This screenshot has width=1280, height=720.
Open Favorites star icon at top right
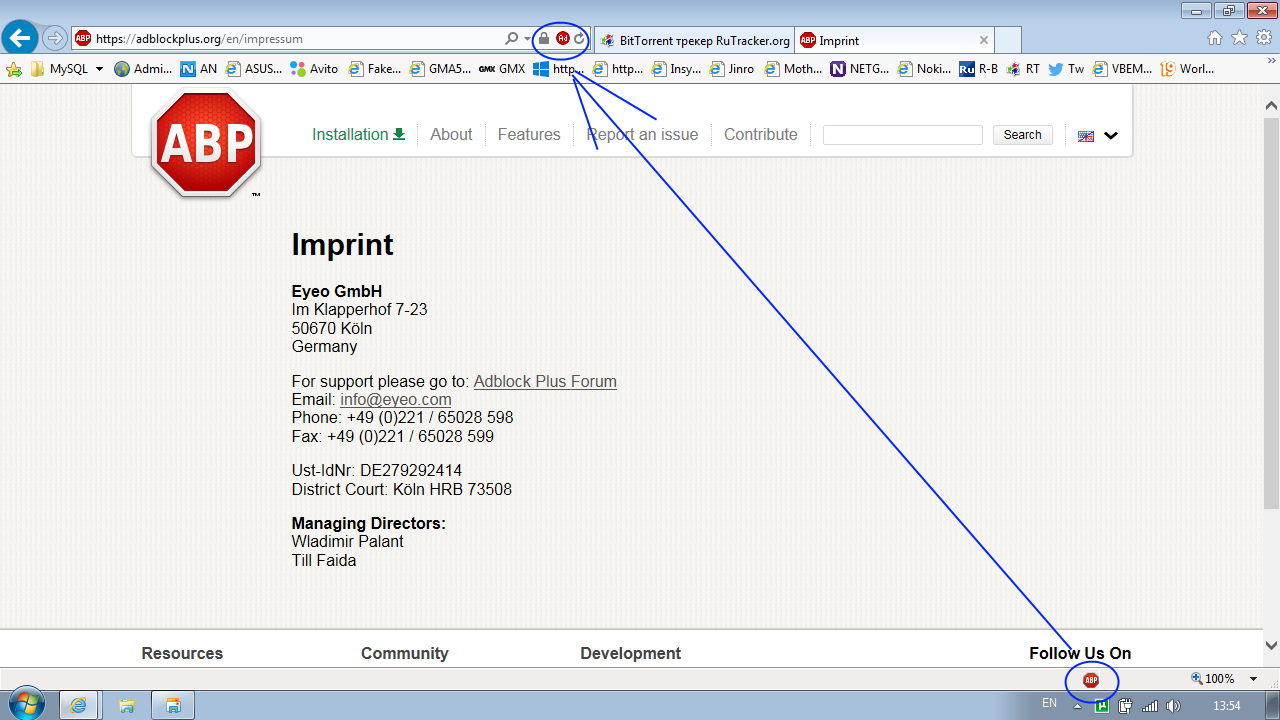pyautogui.click(x=1239, y=38)
